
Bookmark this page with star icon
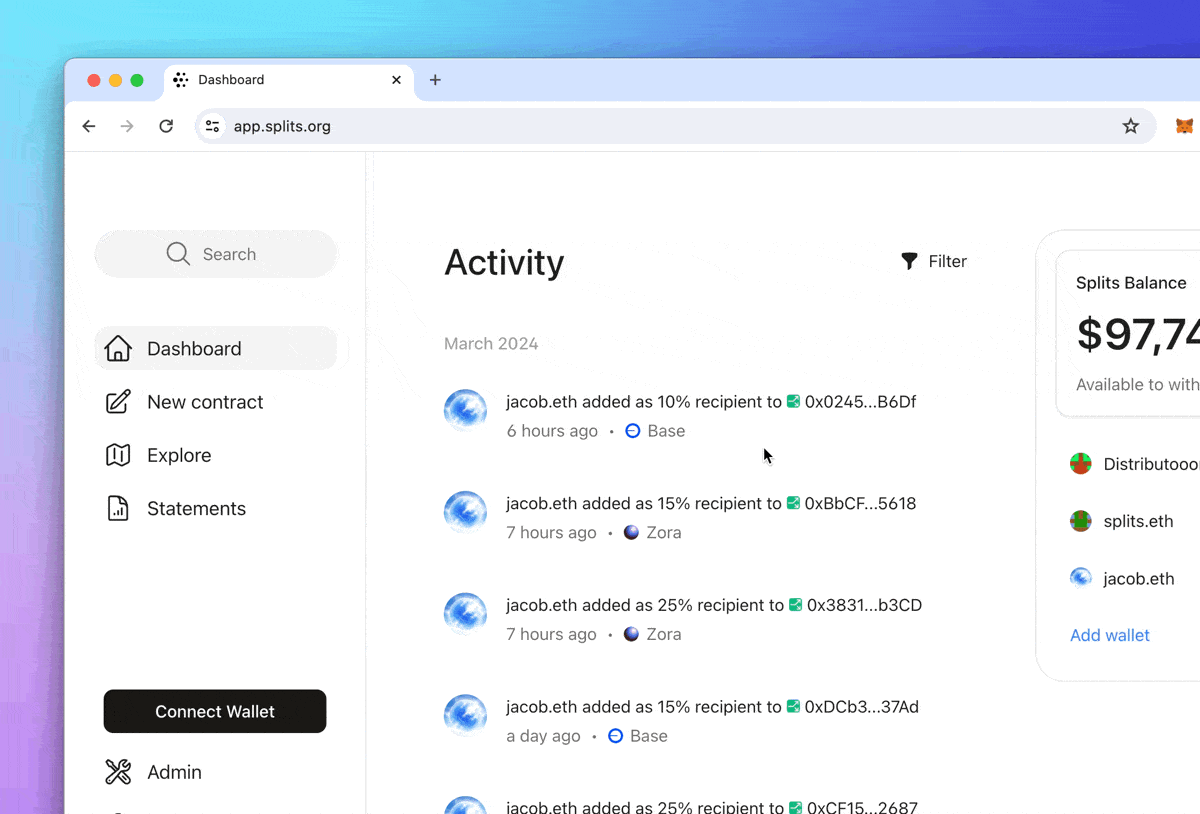point(1131,126)
